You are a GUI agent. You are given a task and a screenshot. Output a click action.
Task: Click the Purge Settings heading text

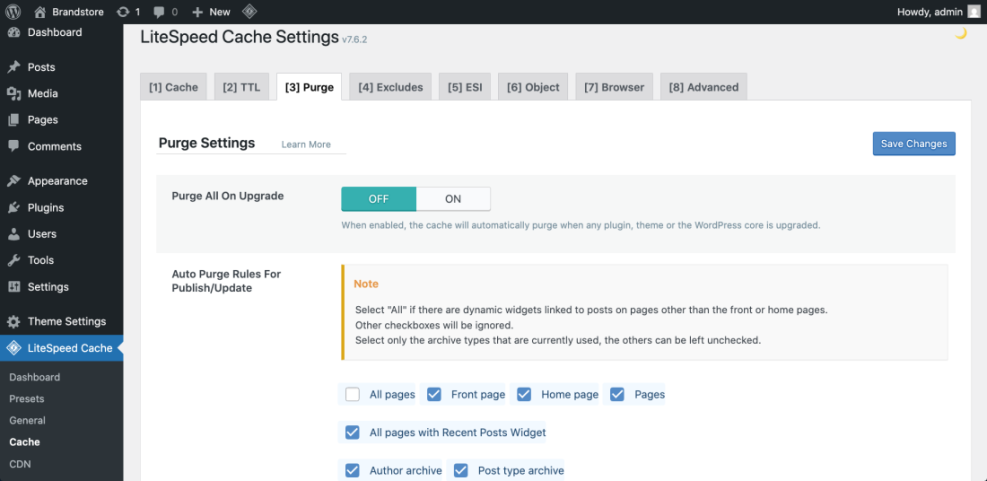206,143
